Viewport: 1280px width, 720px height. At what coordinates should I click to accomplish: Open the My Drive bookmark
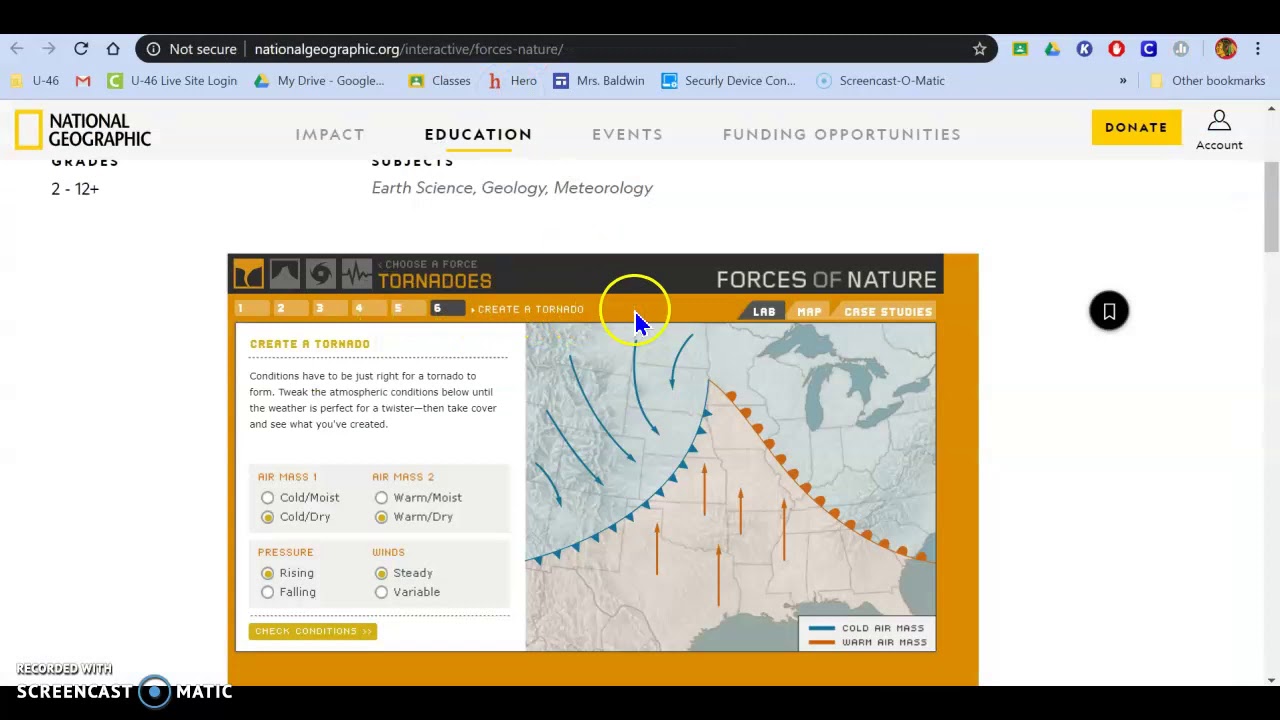click(319, 81)
